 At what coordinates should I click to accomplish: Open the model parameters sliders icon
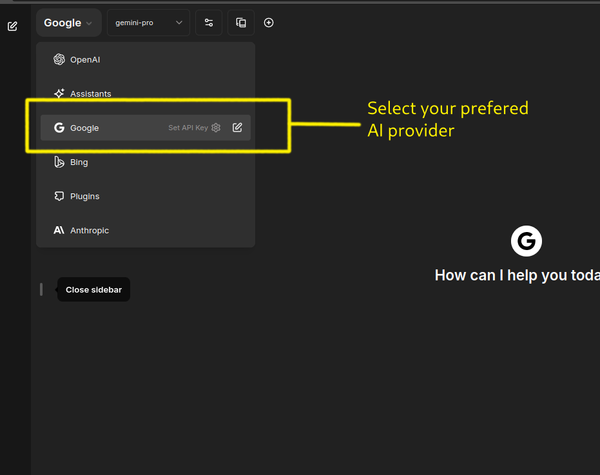click(208, 22)
